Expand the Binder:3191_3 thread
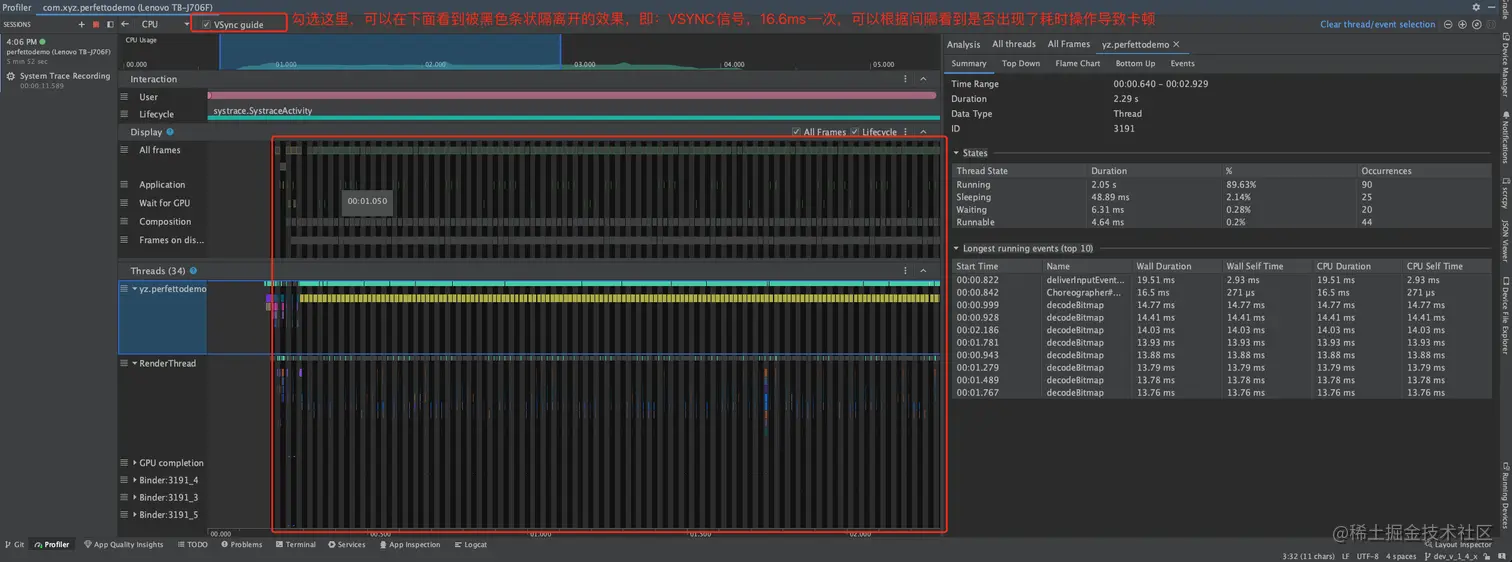 [135, 497]
